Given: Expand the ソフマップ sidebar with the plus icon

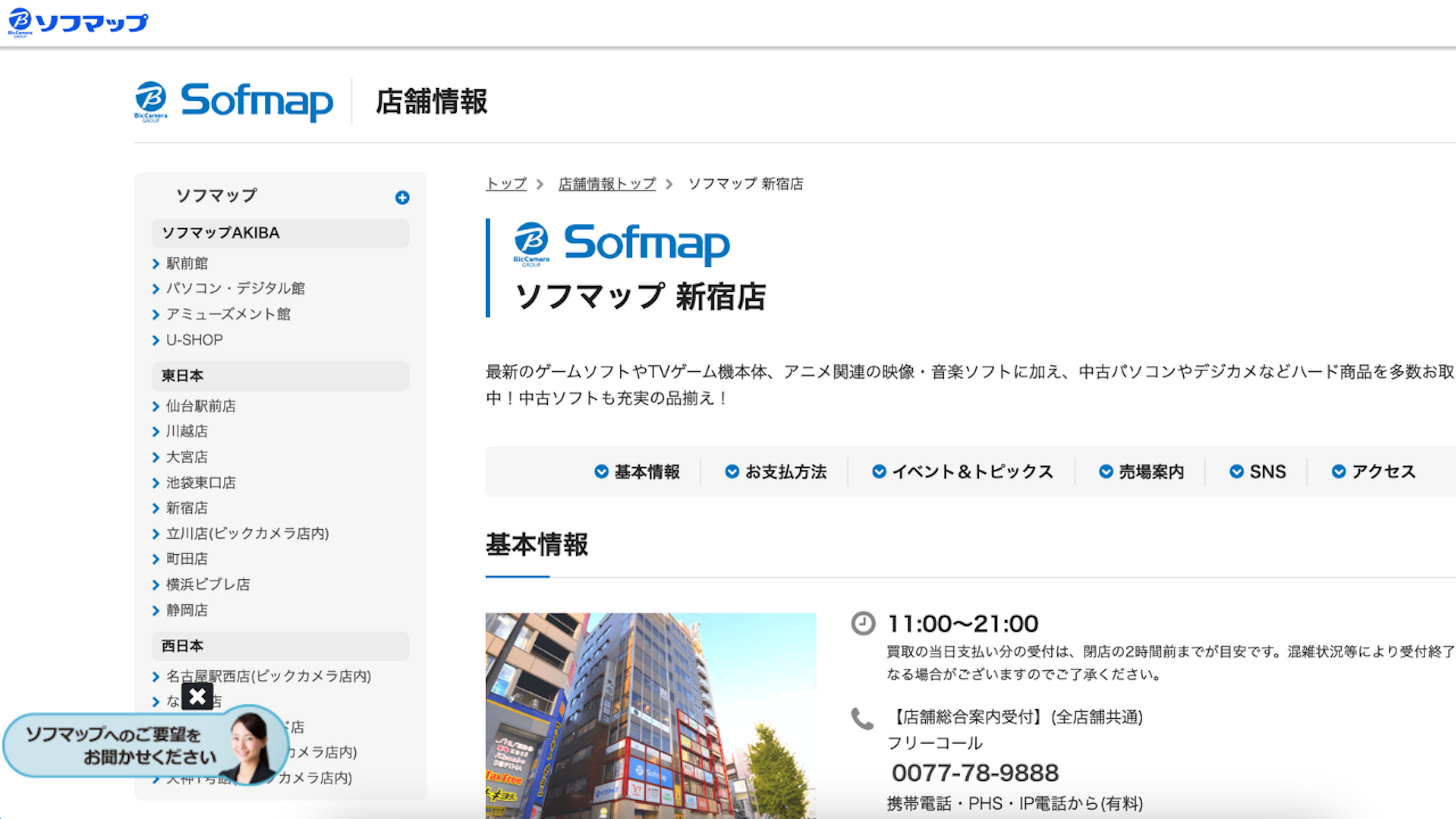Looking at the screenshot, I should click(402, 197).
